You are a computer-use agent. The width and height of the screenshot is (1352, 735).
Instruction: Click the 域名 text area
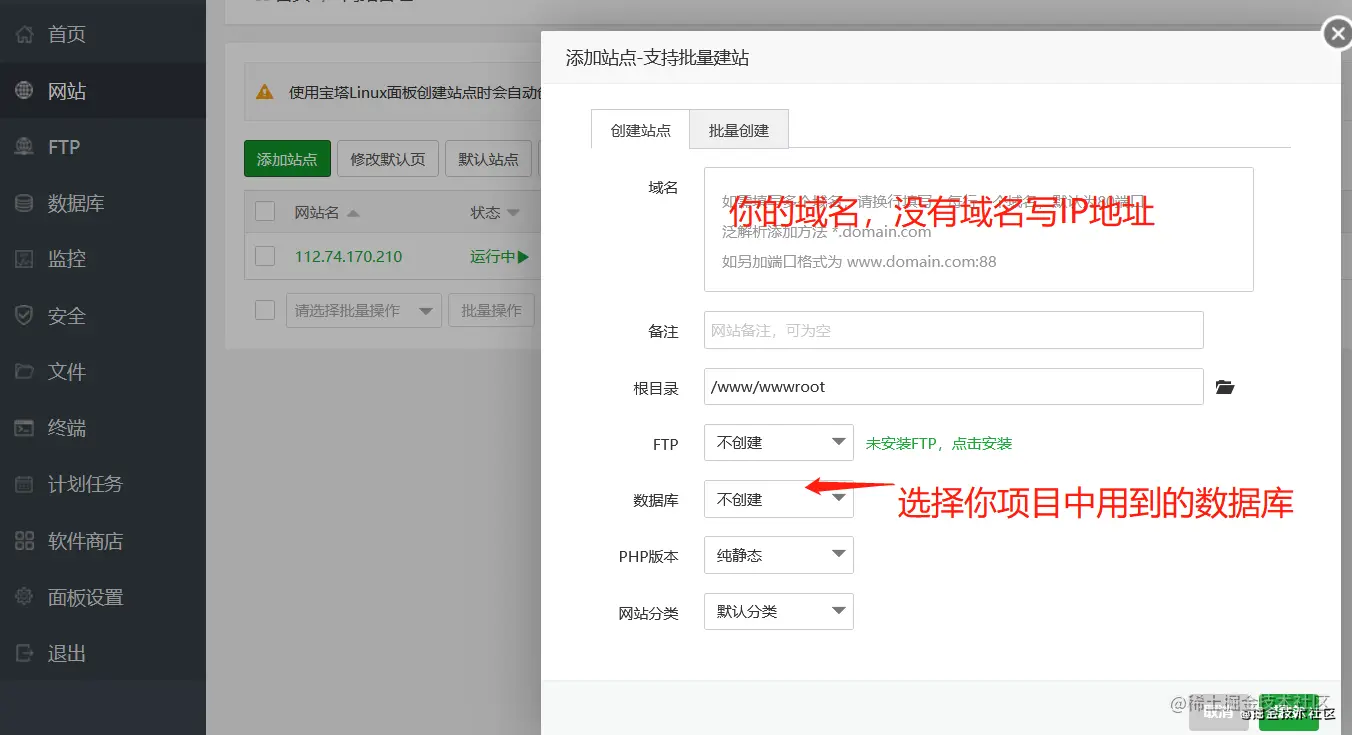pyautogui.click(x=979, y=229)
